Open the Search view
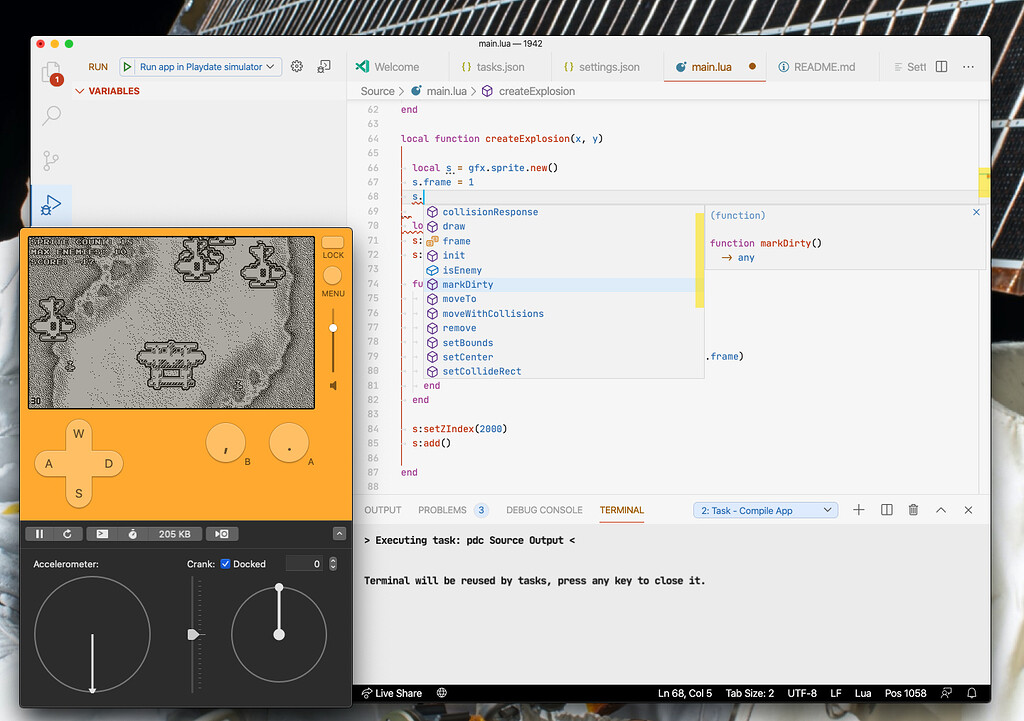Screen dimensions: 1024x721 50,116
